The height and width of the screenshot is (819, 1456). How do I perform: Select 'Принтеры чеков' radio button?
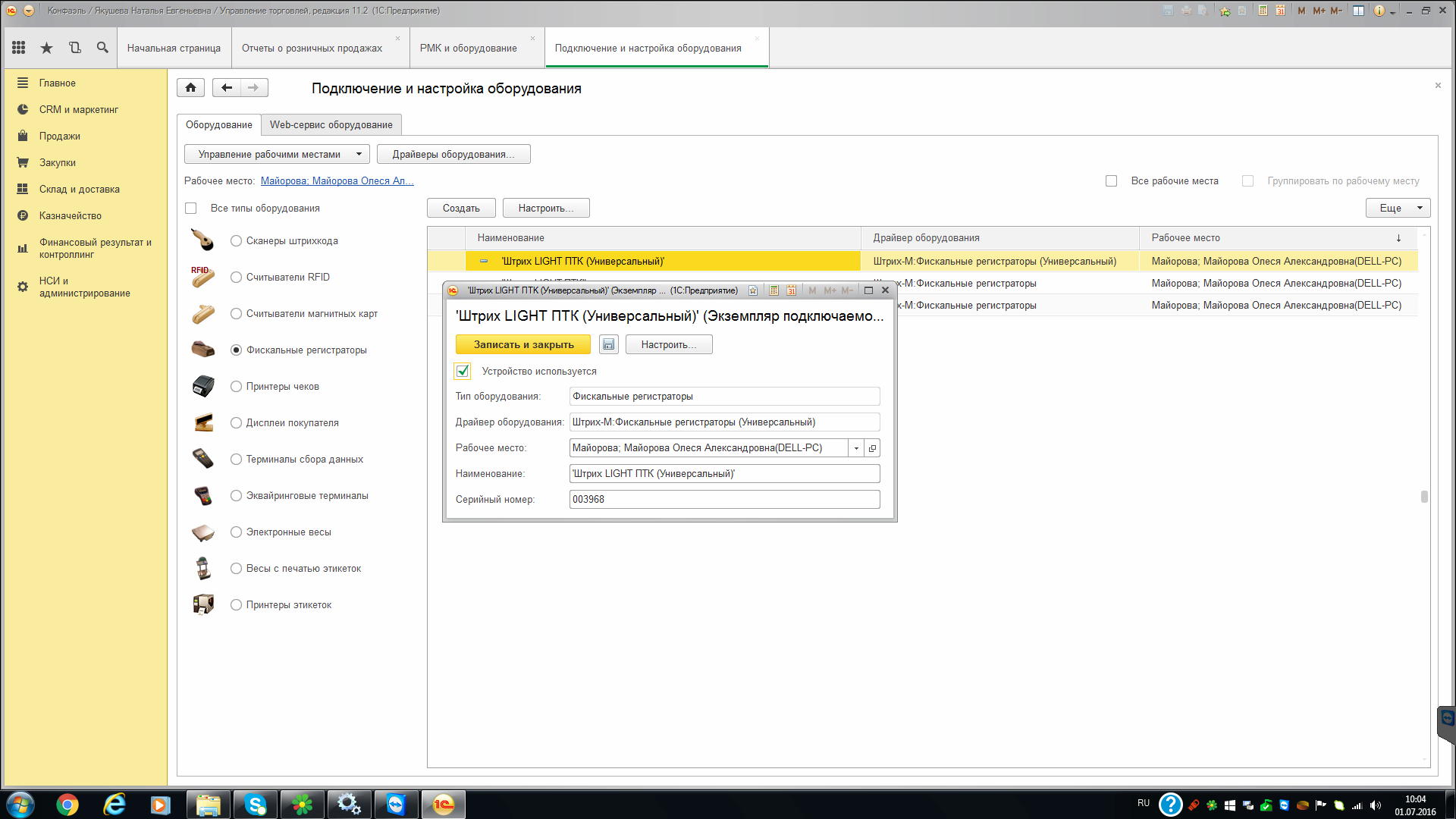click(x=236, y=387)
